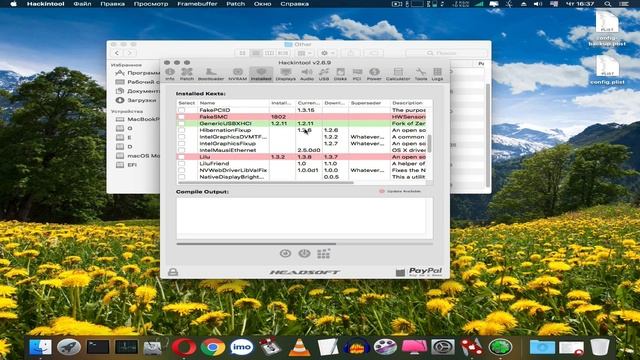Open the Patch menu in menu bar
The width and height of the screenshot is (640, 360).
(x=236, y=4)
